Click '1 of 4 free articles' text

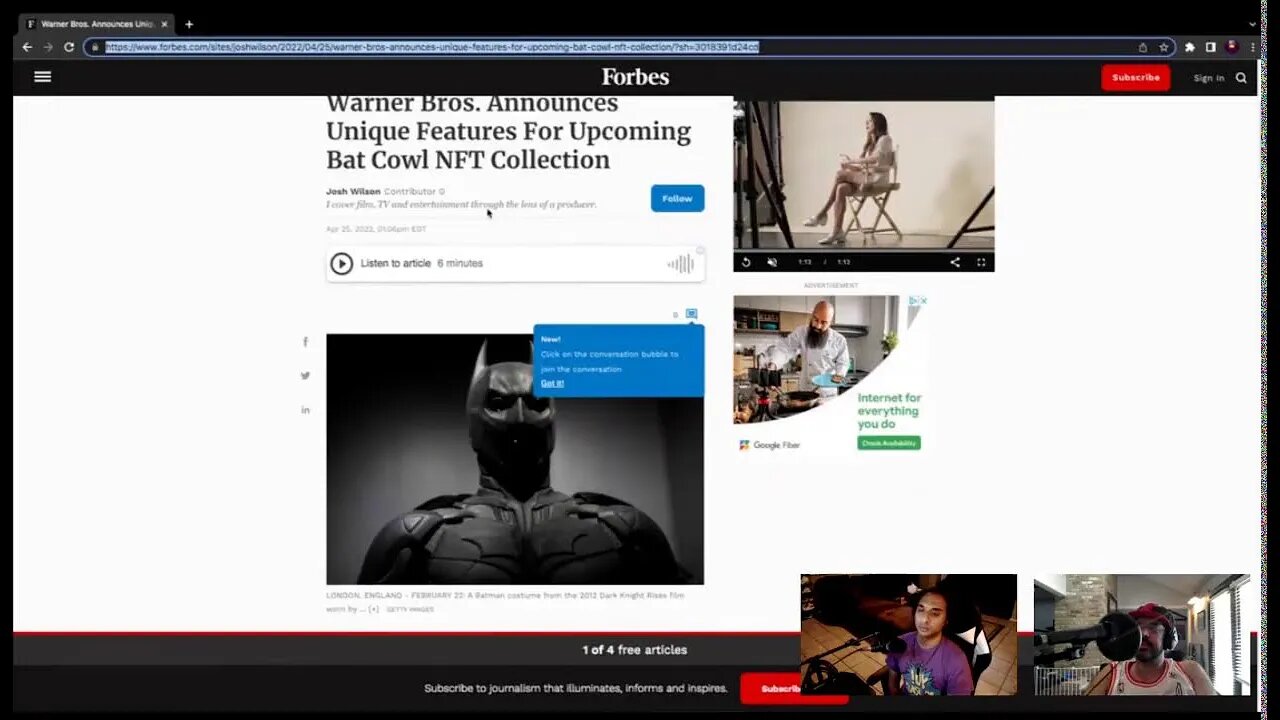point(635,650)
